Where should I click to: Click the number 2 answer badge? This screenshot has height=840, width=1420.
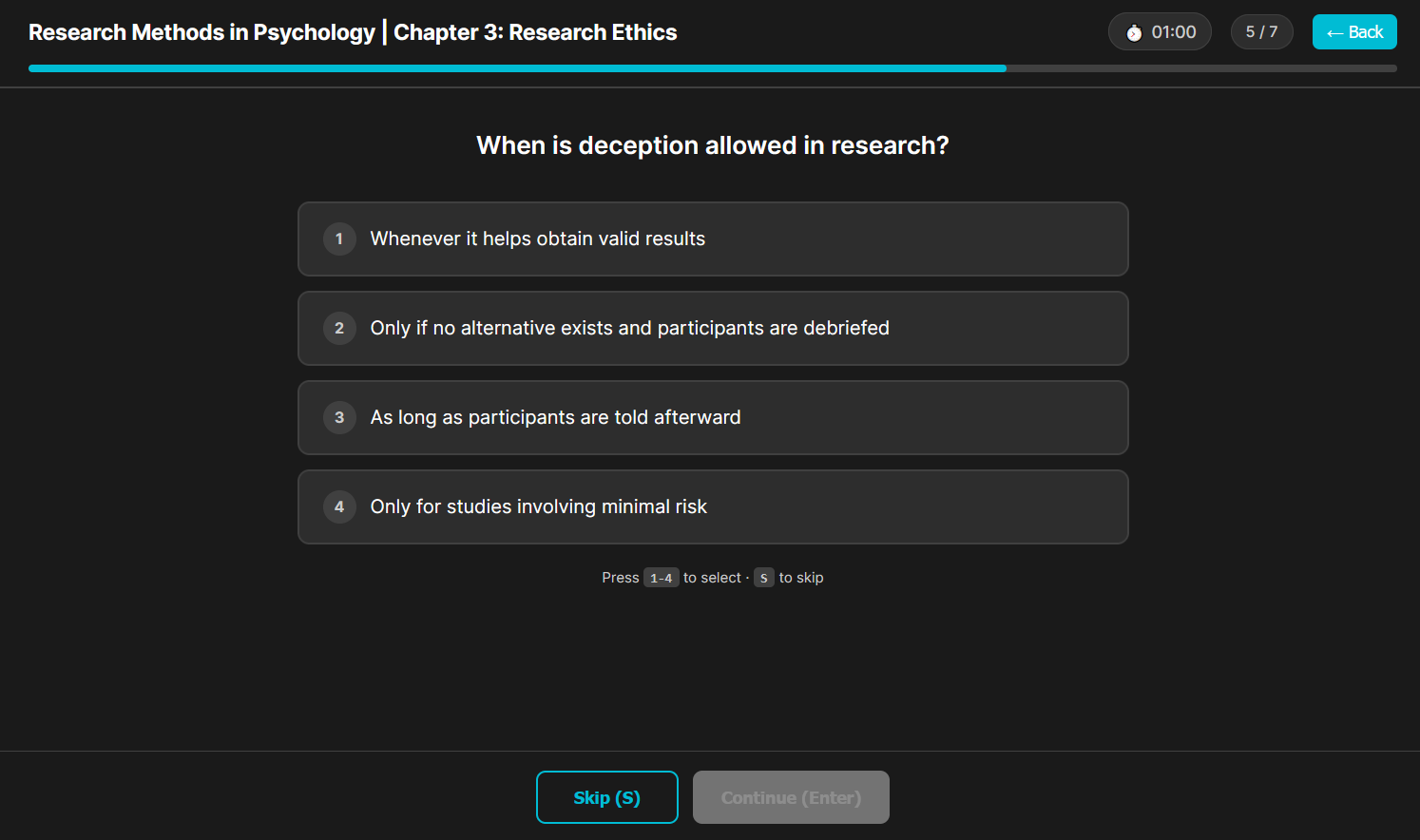(x=339, y=328)
